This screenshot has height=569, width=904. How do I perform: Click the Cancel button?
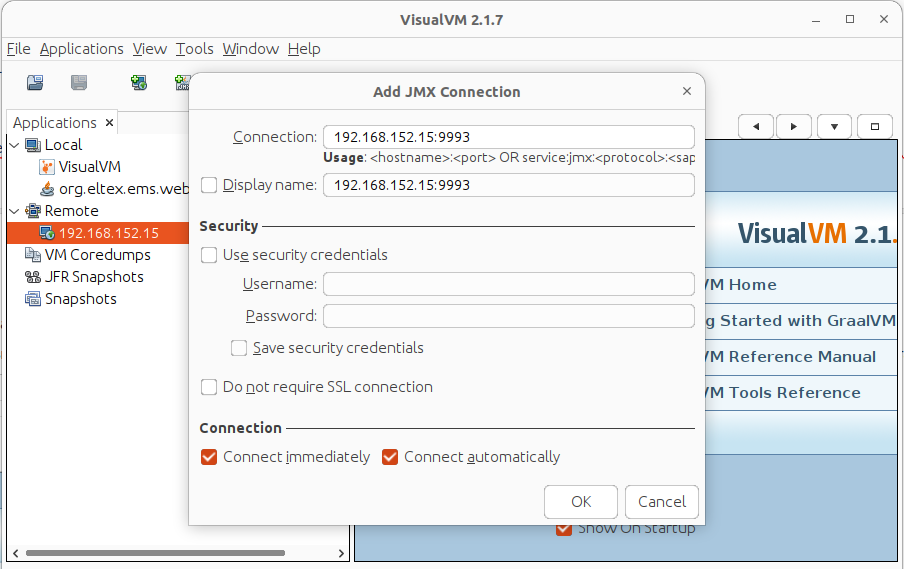tap(662, 502)
